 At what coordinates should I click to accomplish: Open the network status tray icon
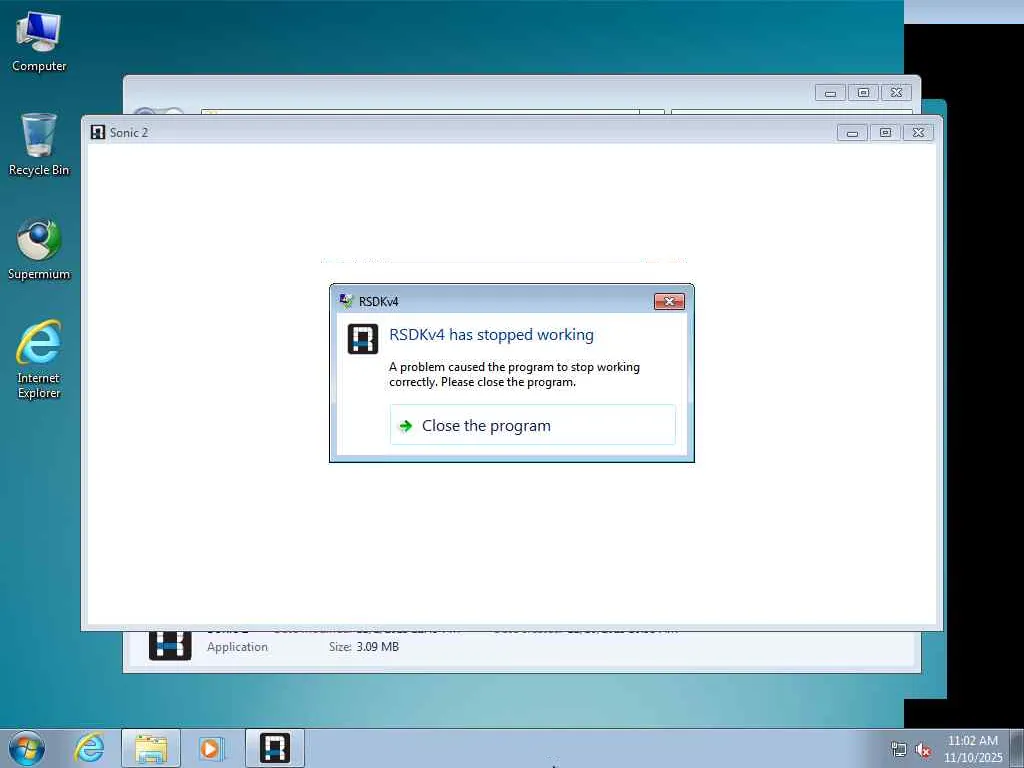(x=899, y=750)
